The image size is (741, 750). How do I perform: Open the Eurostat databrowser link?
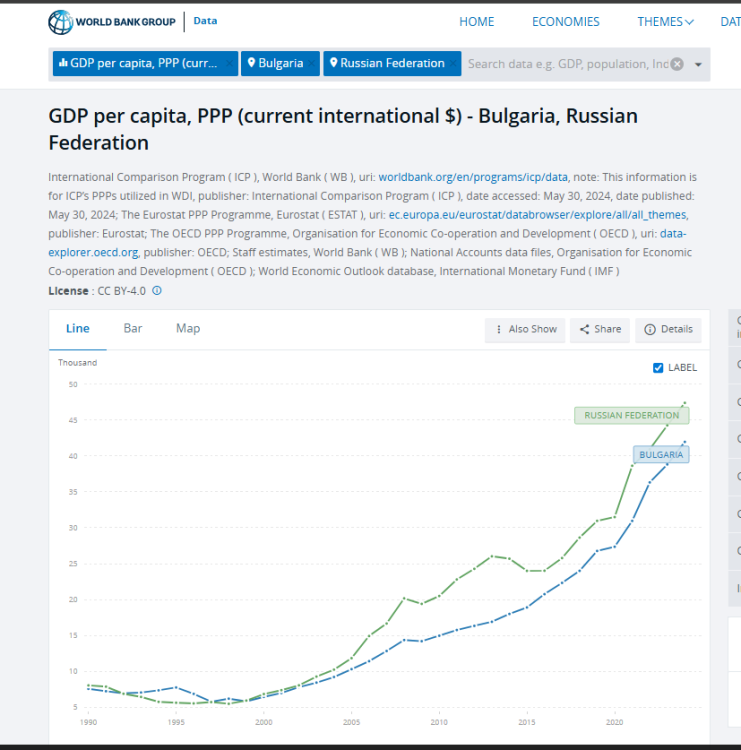click(x=538, y=215)
